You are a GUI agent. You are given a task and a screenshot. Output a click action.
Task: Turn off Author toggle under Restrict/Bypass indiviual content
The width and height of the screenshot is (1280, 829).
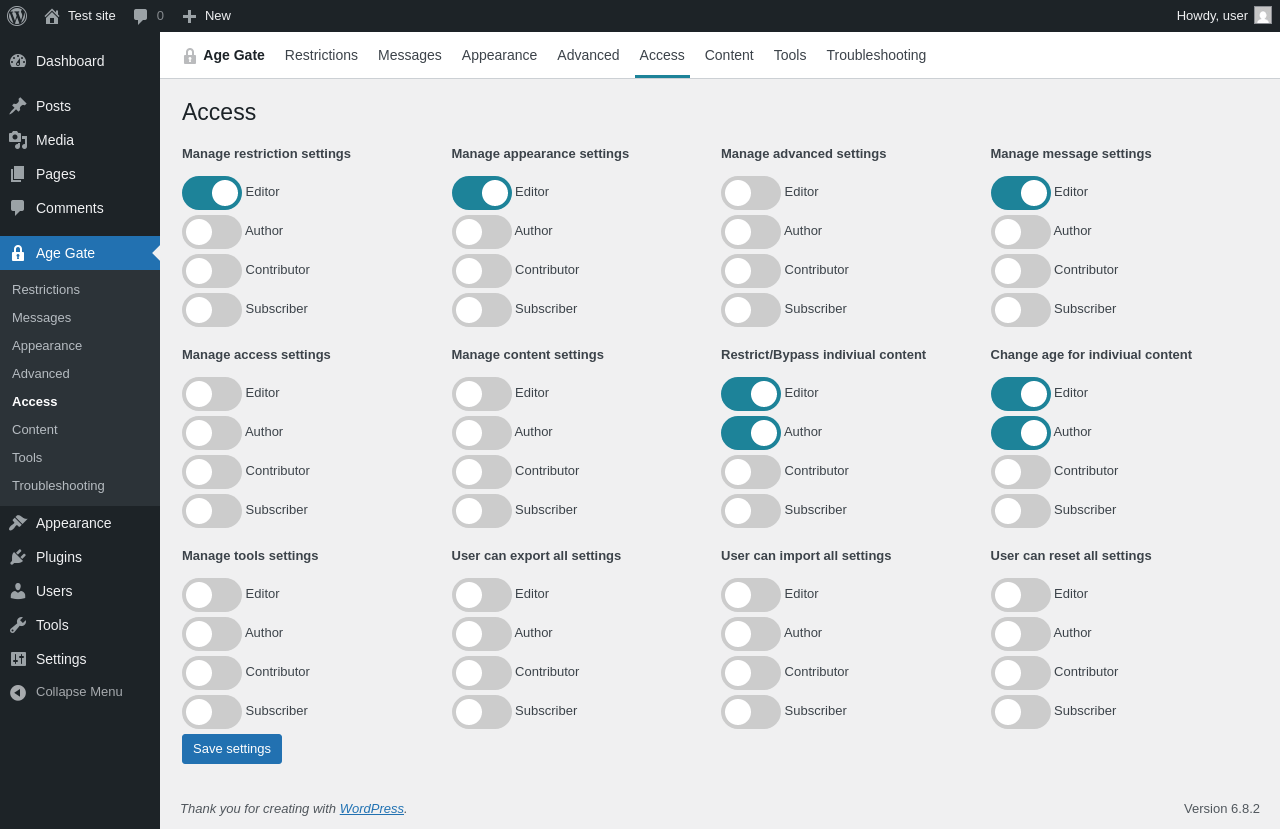pos(751,433)
